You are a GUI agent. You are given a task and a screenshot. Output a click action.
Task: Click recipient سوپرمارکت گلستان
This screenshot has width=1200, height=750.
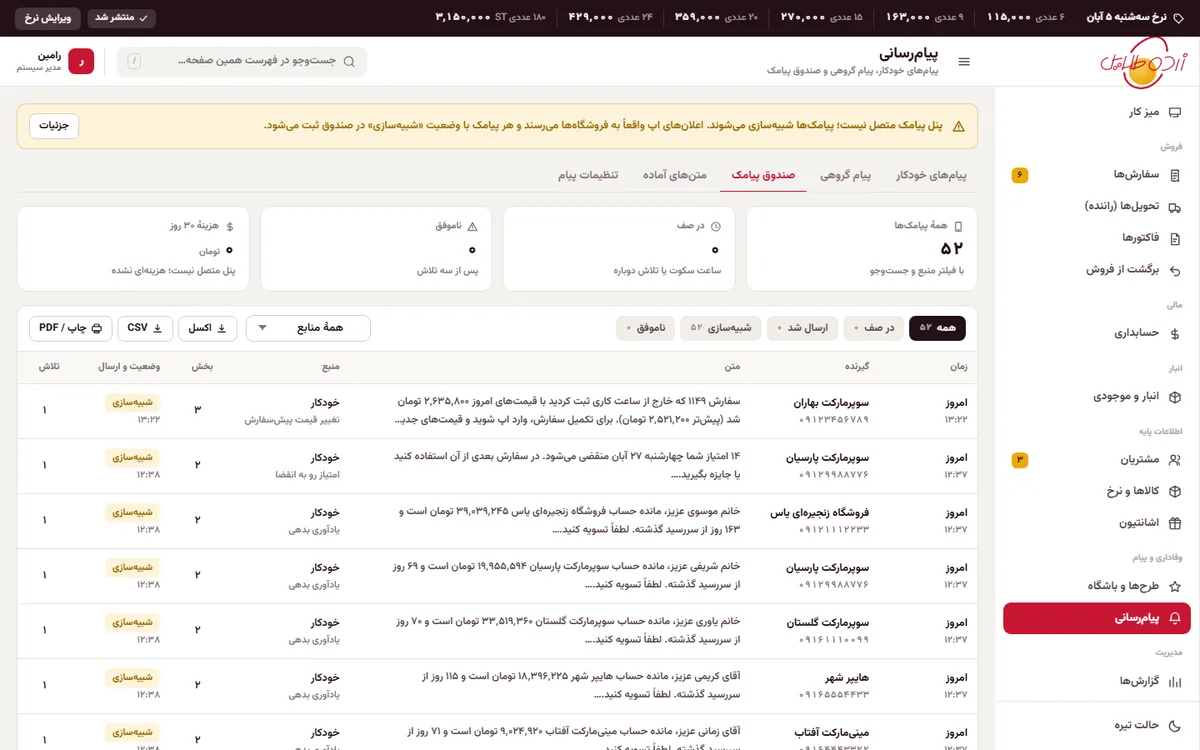[828, 623]
